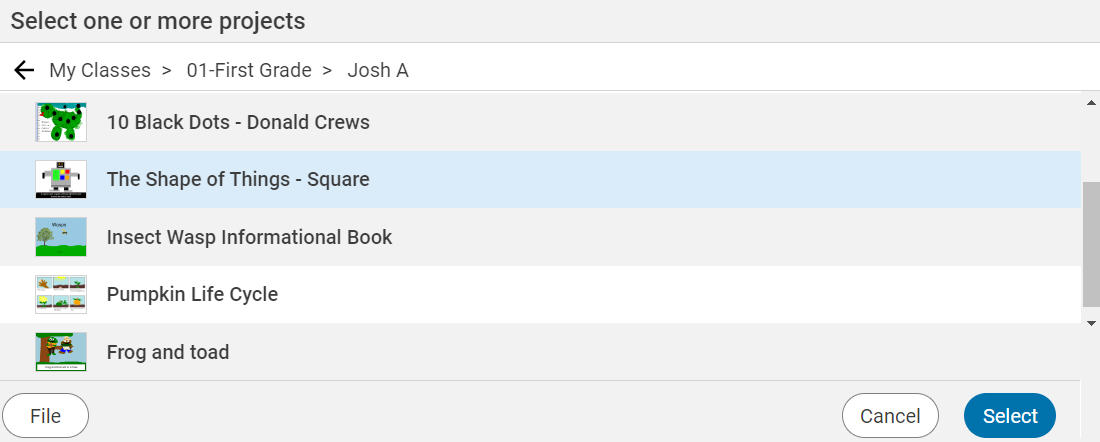This screenshot has width=1100, height=442.
Task: Click the back arrow icon
Action: 24,70
